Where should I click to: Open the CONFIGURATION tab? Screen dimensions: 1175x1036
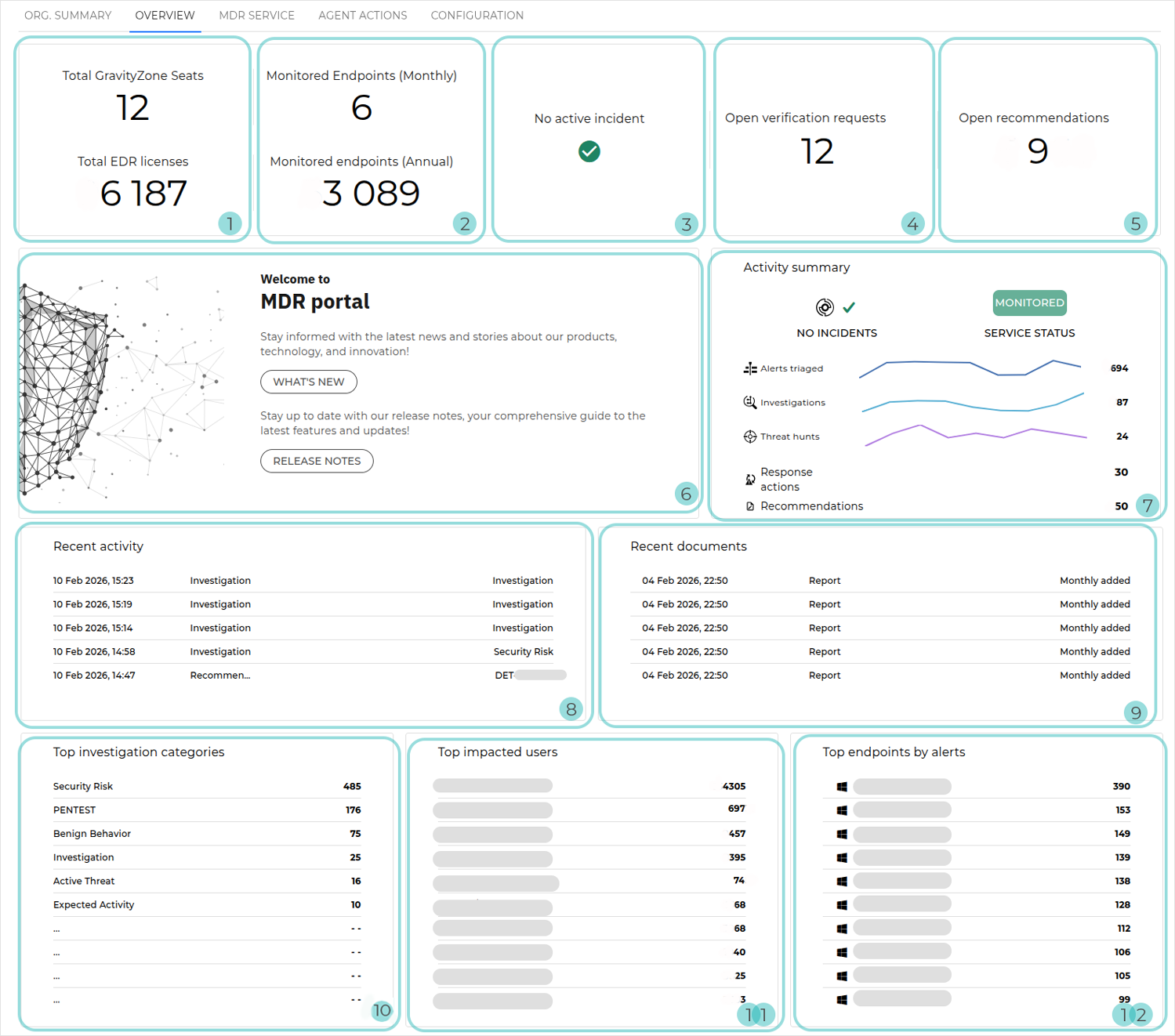(477, 15)
